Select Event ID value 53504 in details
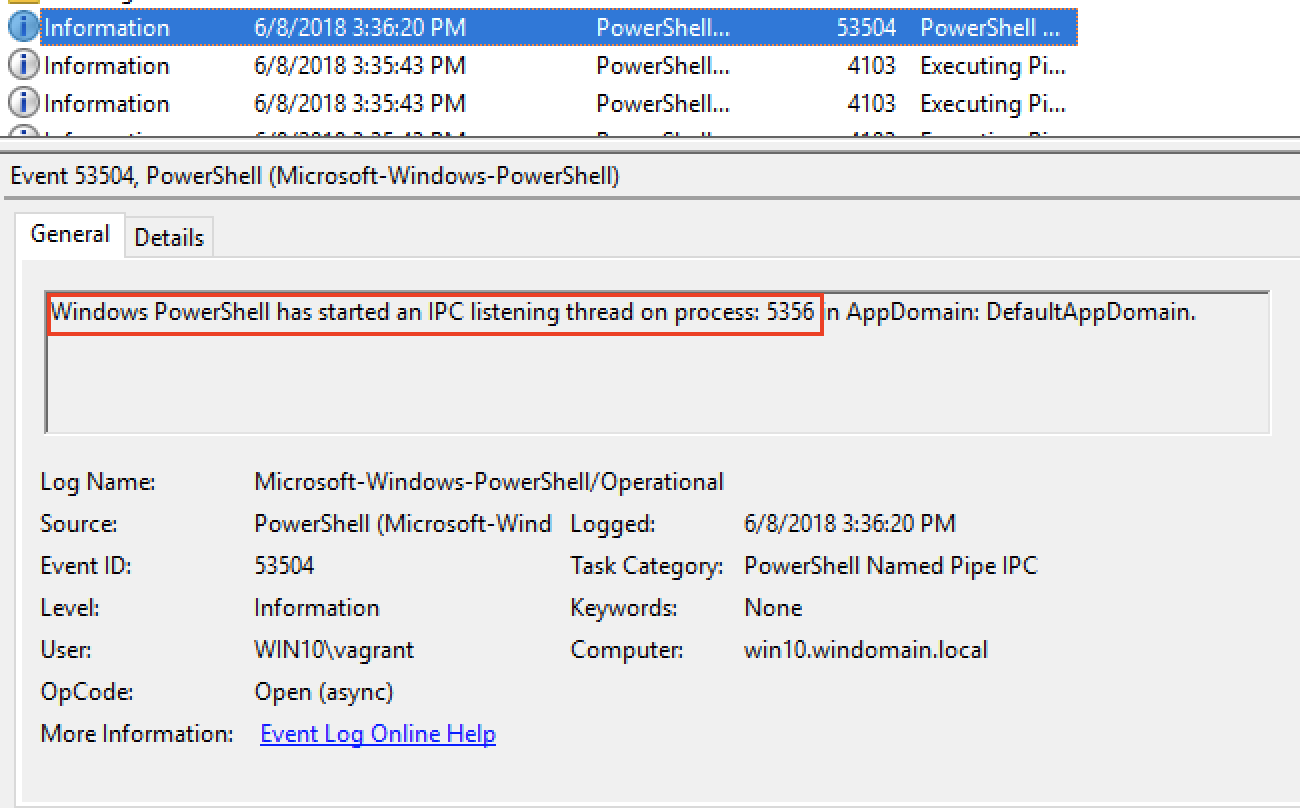1300x808 pixels. pos(284,566)
